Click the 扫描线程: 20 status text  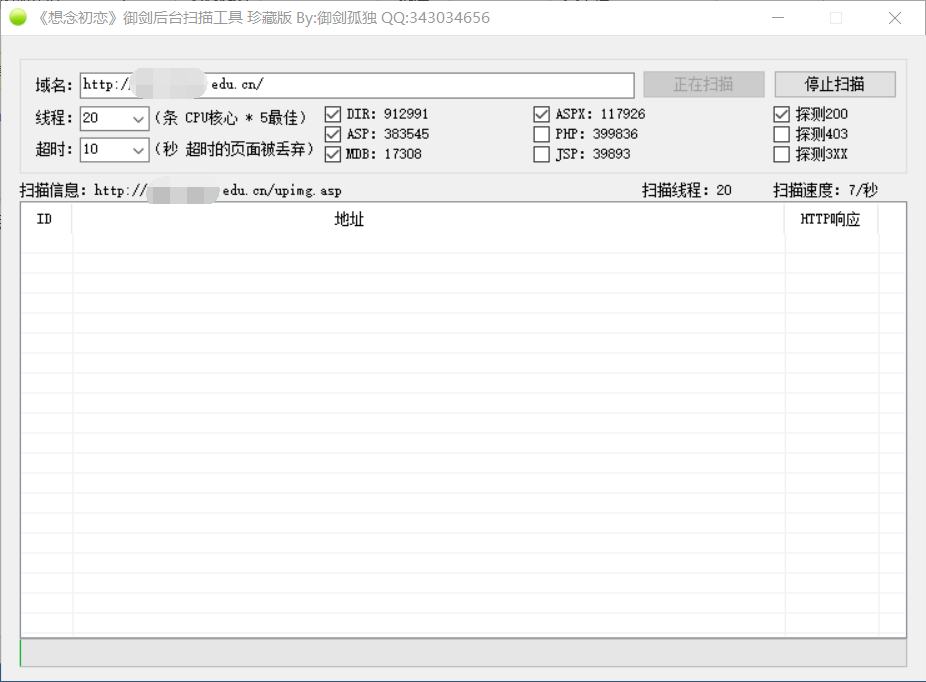coord(687,190)
